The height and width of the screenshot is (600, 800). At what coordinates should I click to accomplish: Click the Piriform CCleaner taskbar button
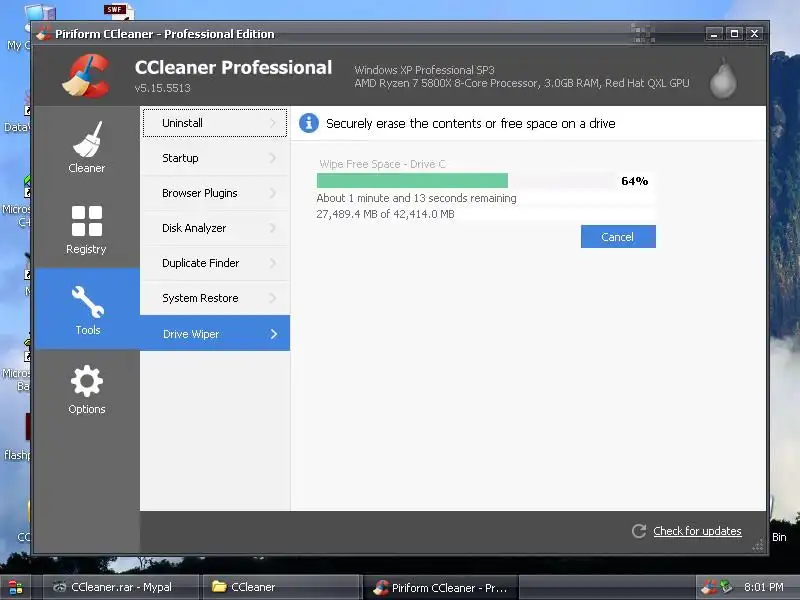pos(440,587)
